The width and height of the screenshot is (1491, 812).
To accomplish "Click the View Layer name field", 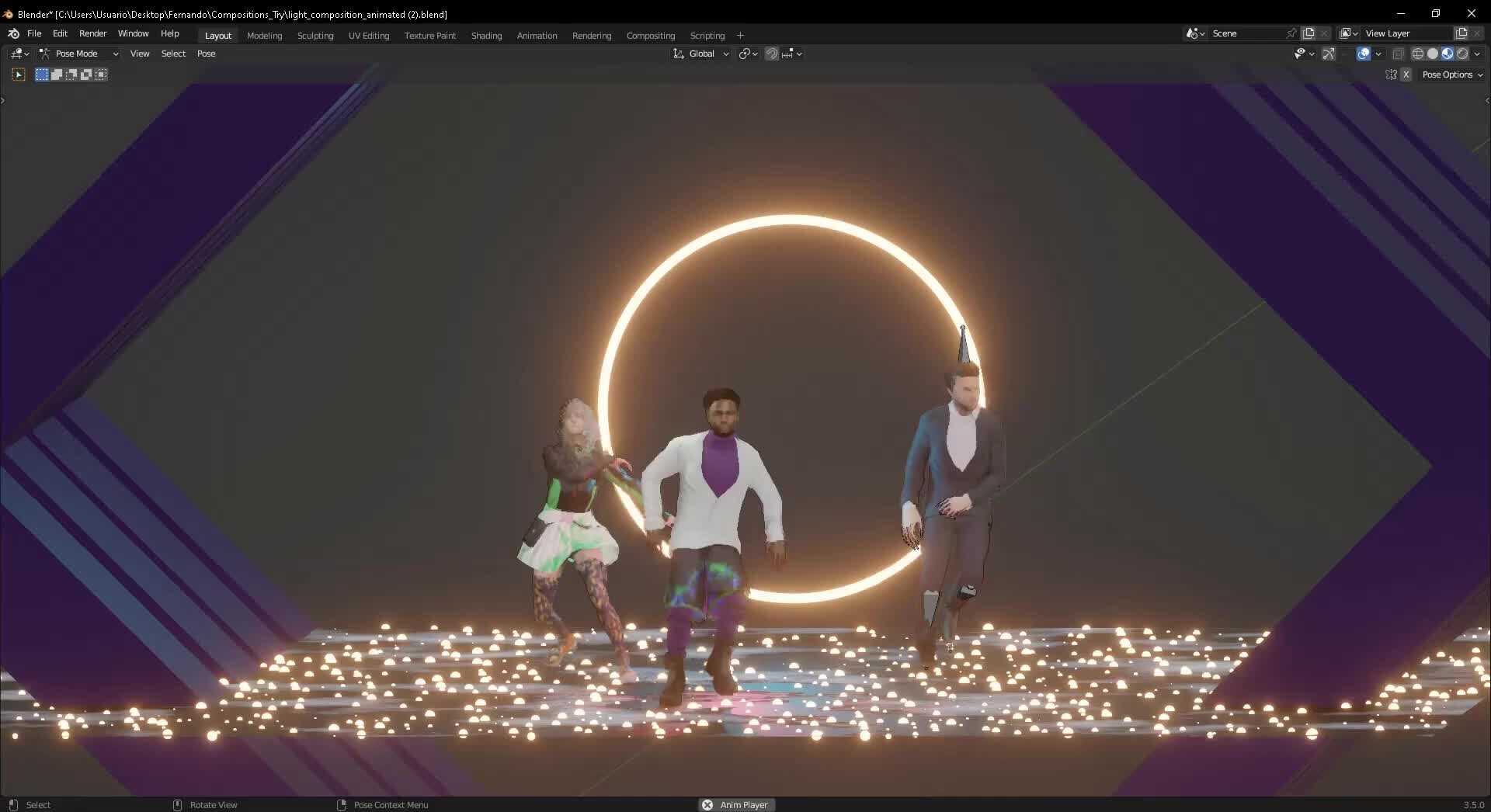I will pos(1406,33).
